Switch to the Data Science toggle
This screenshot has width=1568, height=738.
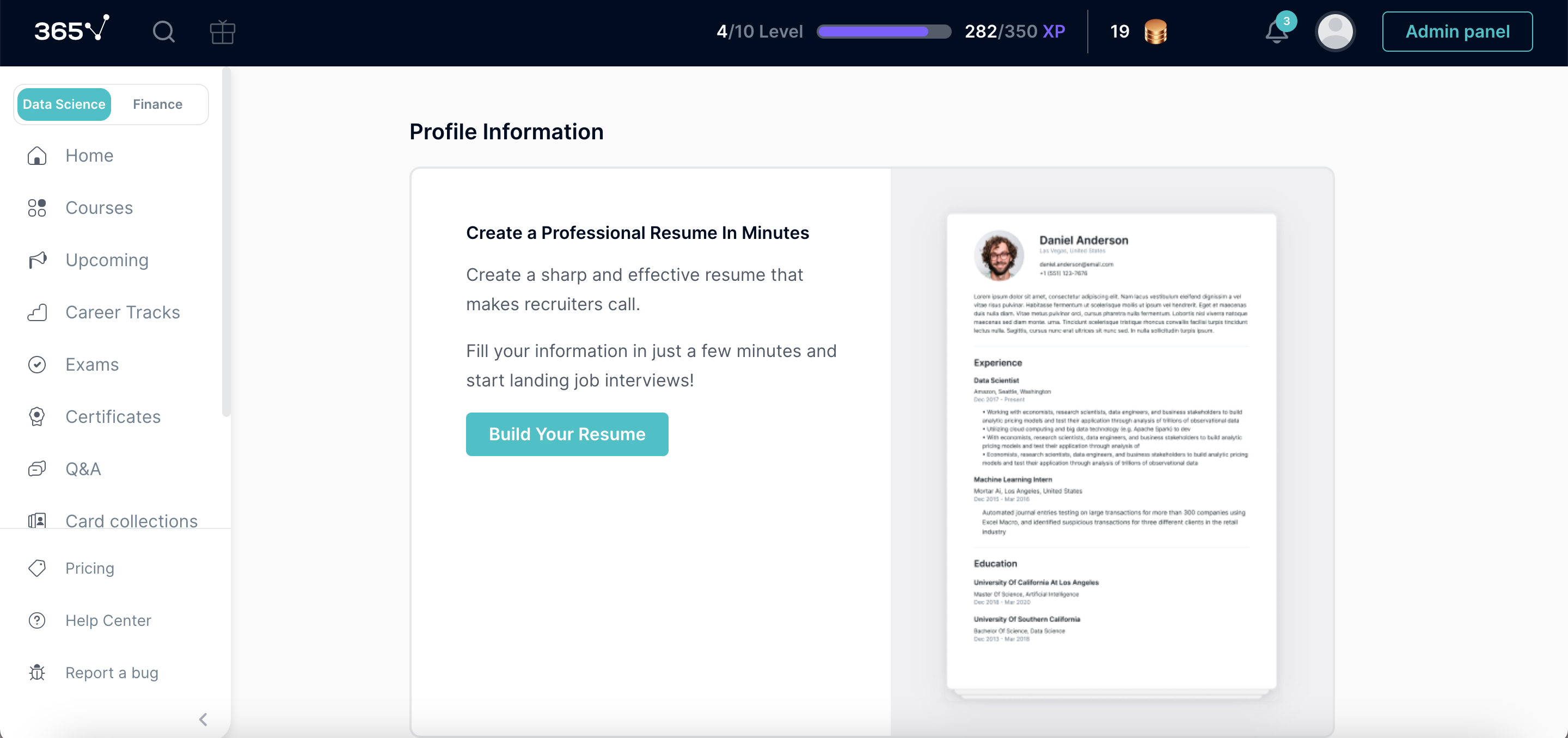(64, 104)
